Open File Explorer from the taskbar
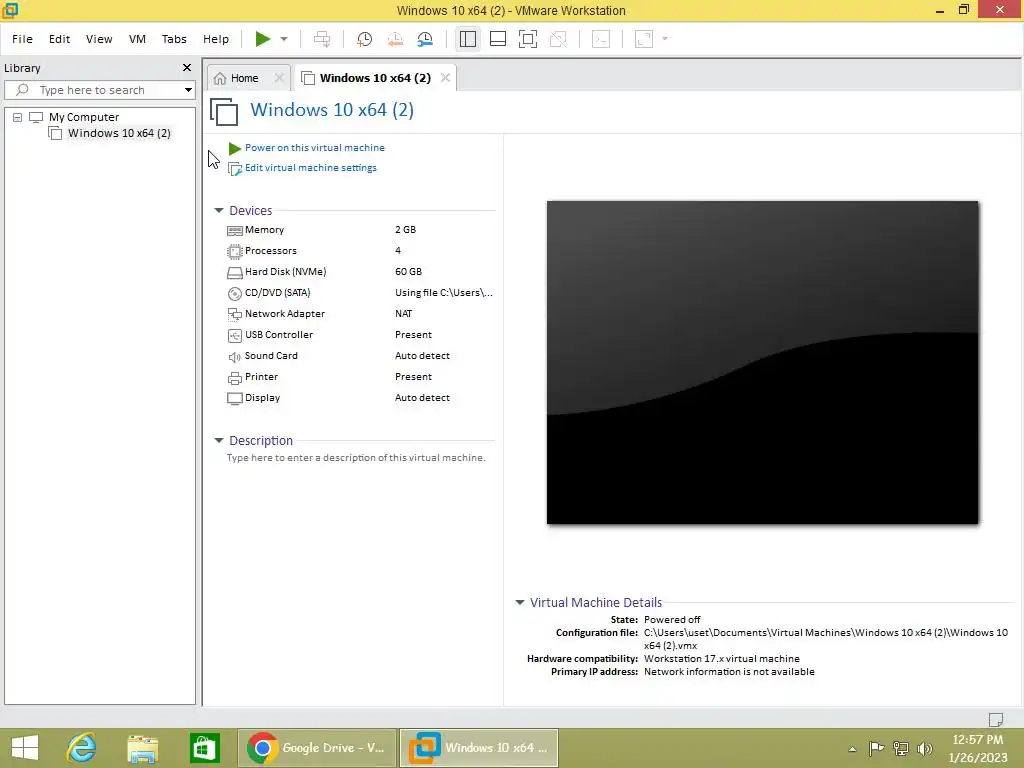 143,748
